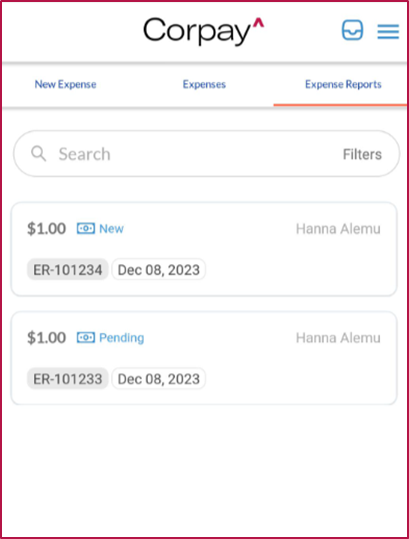Open Filters in the search bar

362,154
